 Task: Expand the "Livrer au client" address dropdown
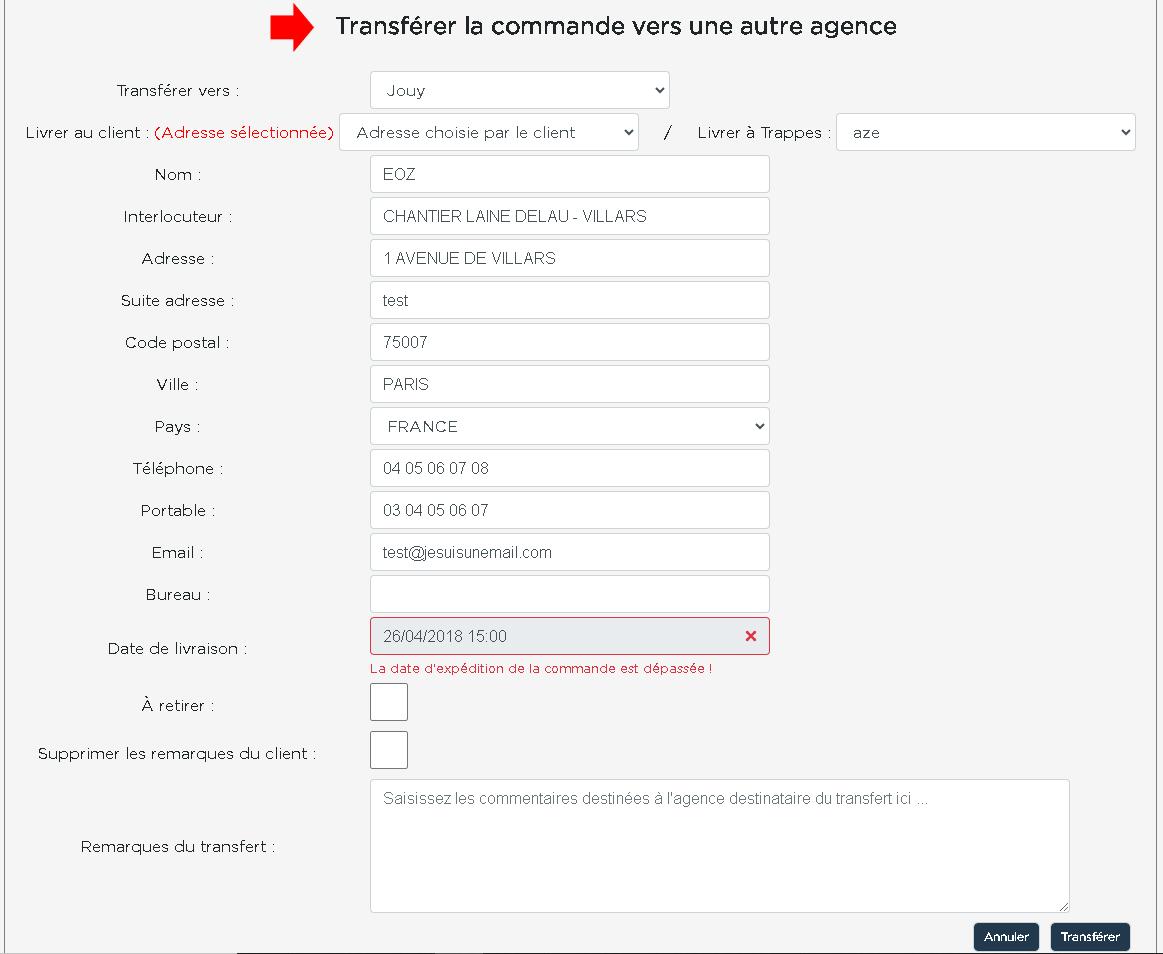click(488, 131)
